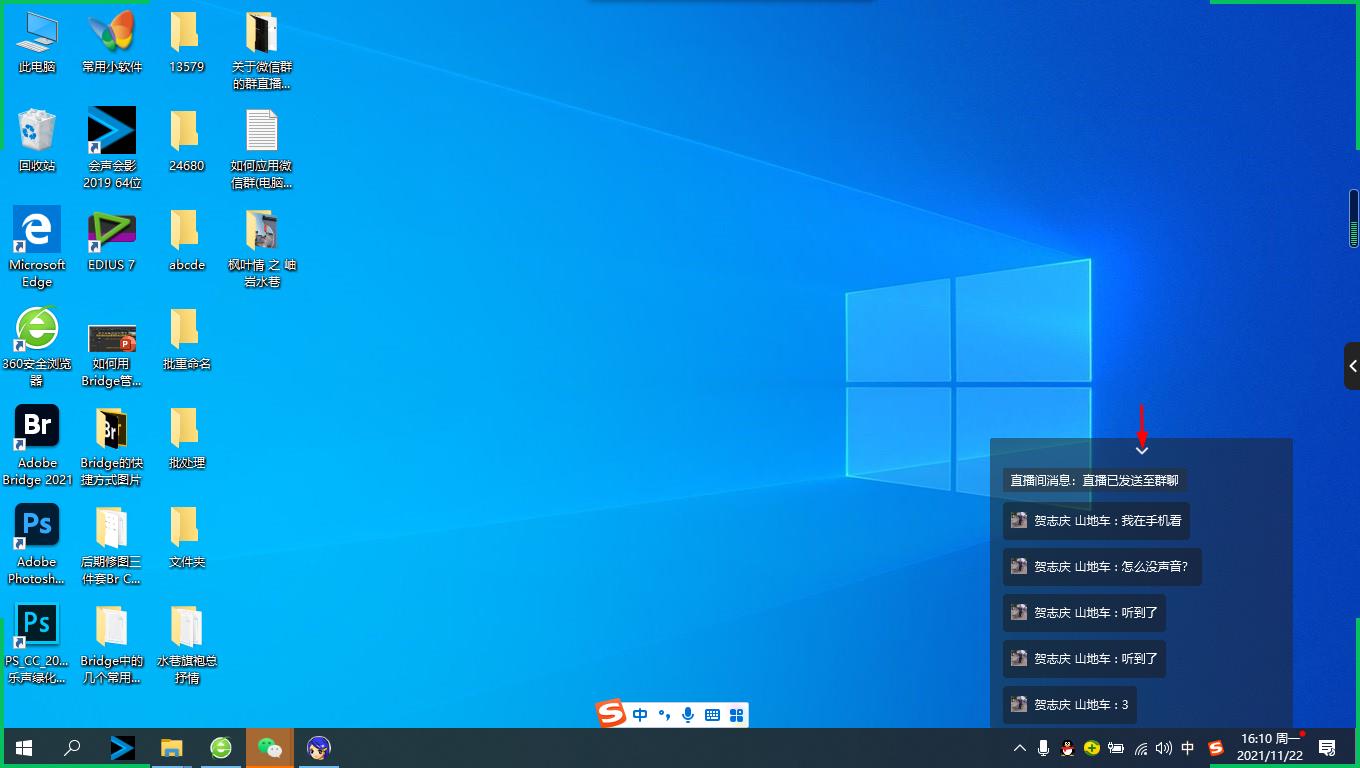
Task: Click the chat message reading 3
Action: click(1070, 705)
